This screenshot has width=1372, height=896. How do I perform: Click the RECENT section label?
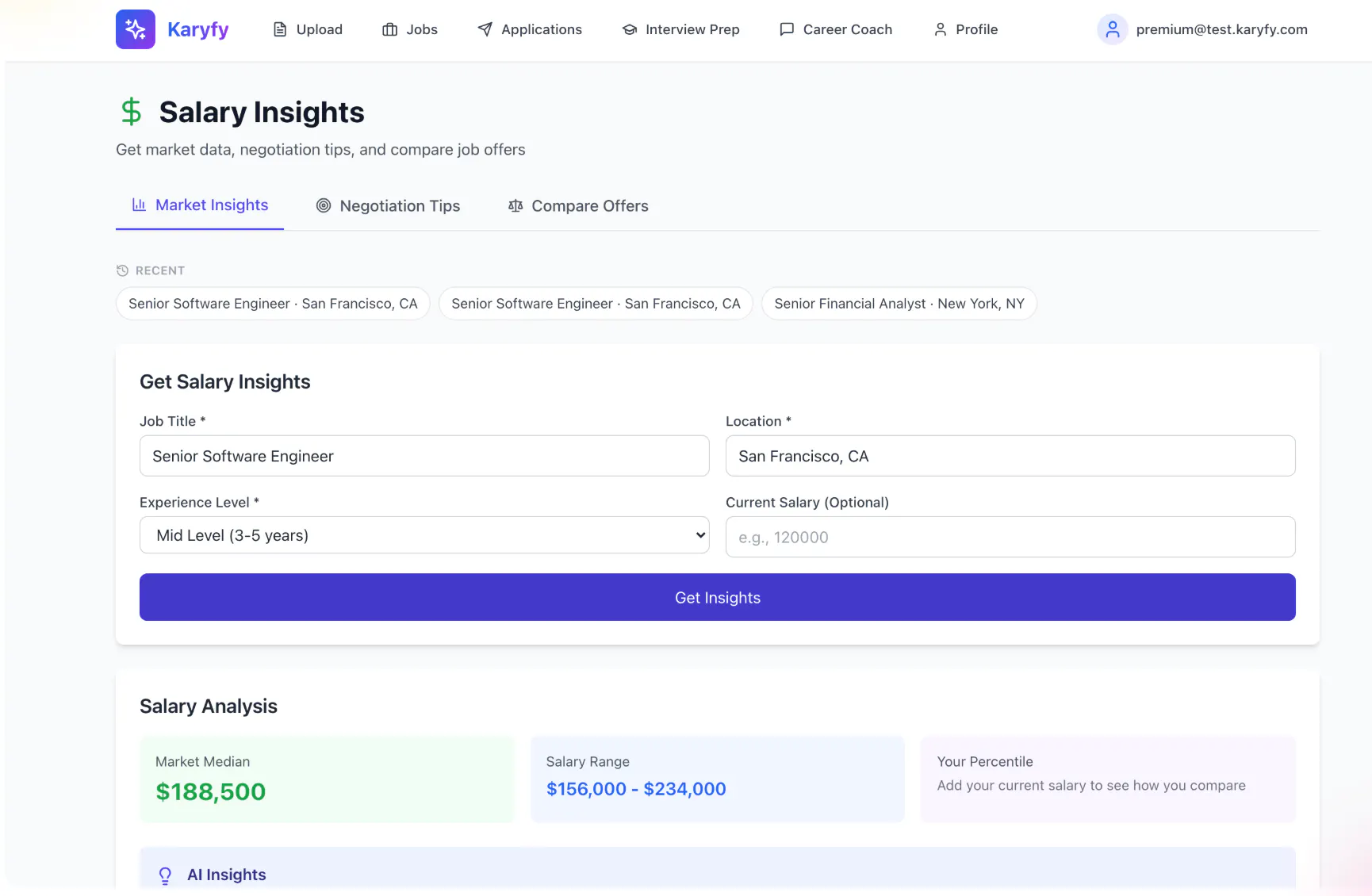[x=160, y=270]
